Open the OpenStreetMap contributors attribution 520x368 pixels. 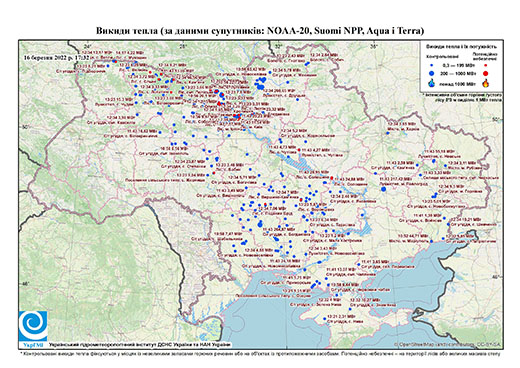448,344
